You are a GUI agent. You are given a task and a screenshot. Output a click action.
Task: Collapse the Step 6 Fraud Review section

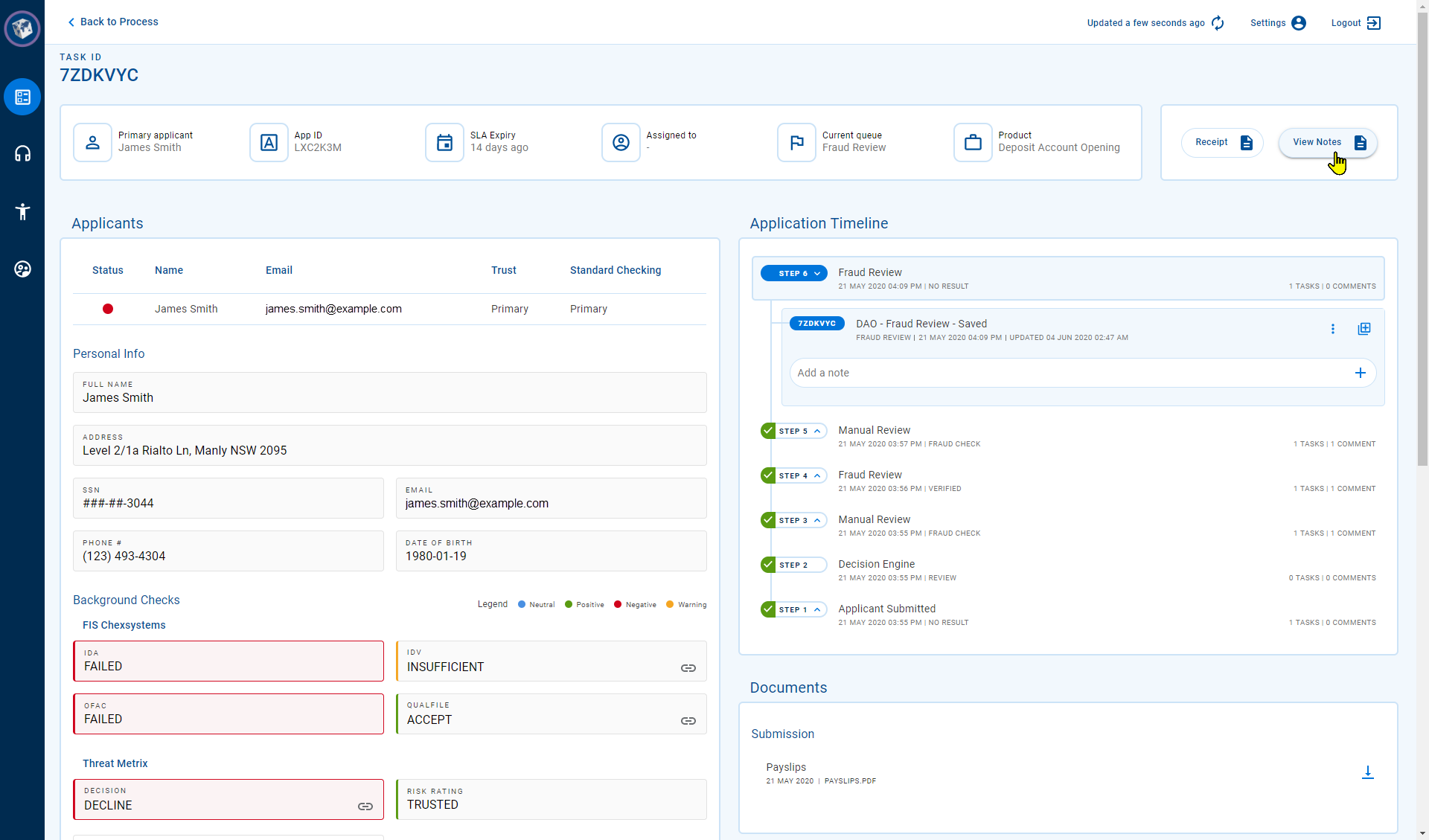pos(794,273)
